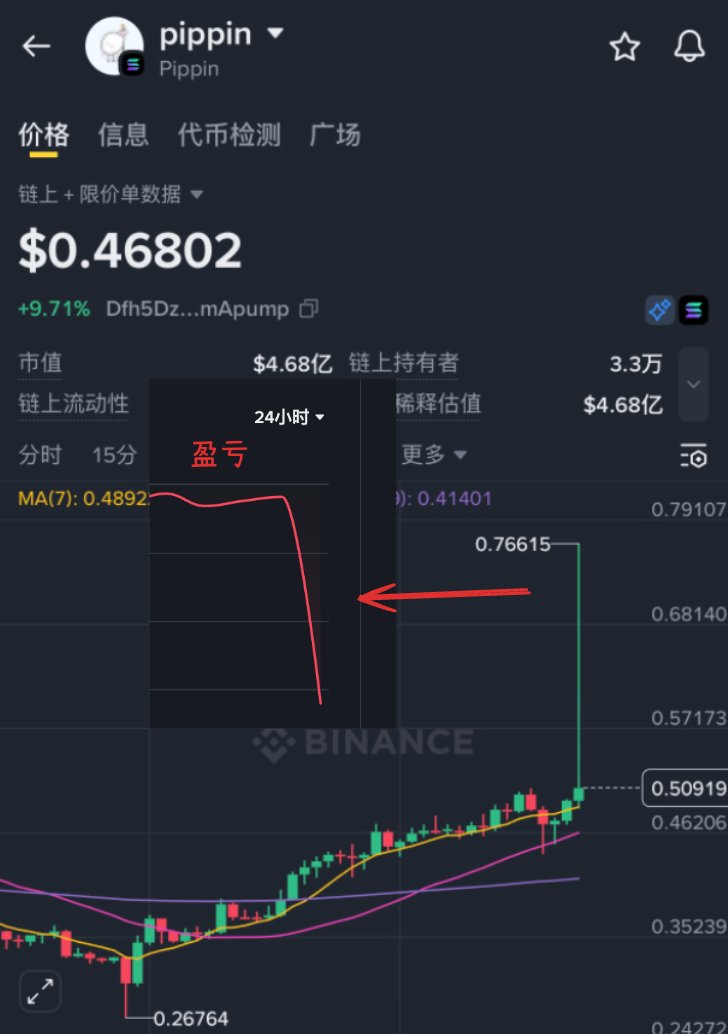Open the pippin token avatar
728x1034 pixels.
[115, 46]
